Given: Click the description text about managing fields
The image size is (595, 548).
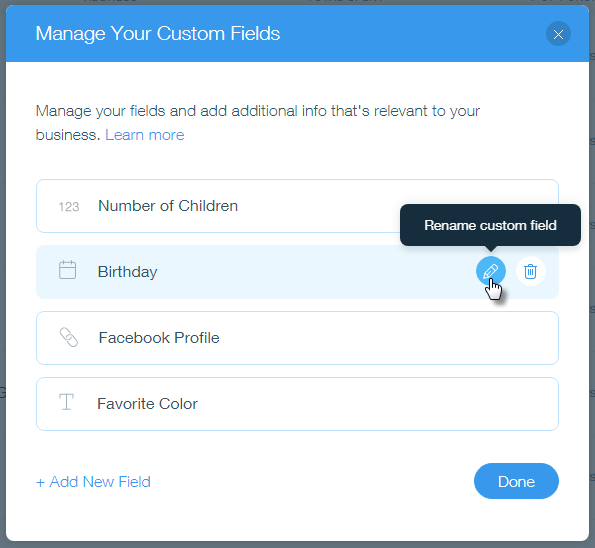Looking at the screenshot, I should click(258, 123).
